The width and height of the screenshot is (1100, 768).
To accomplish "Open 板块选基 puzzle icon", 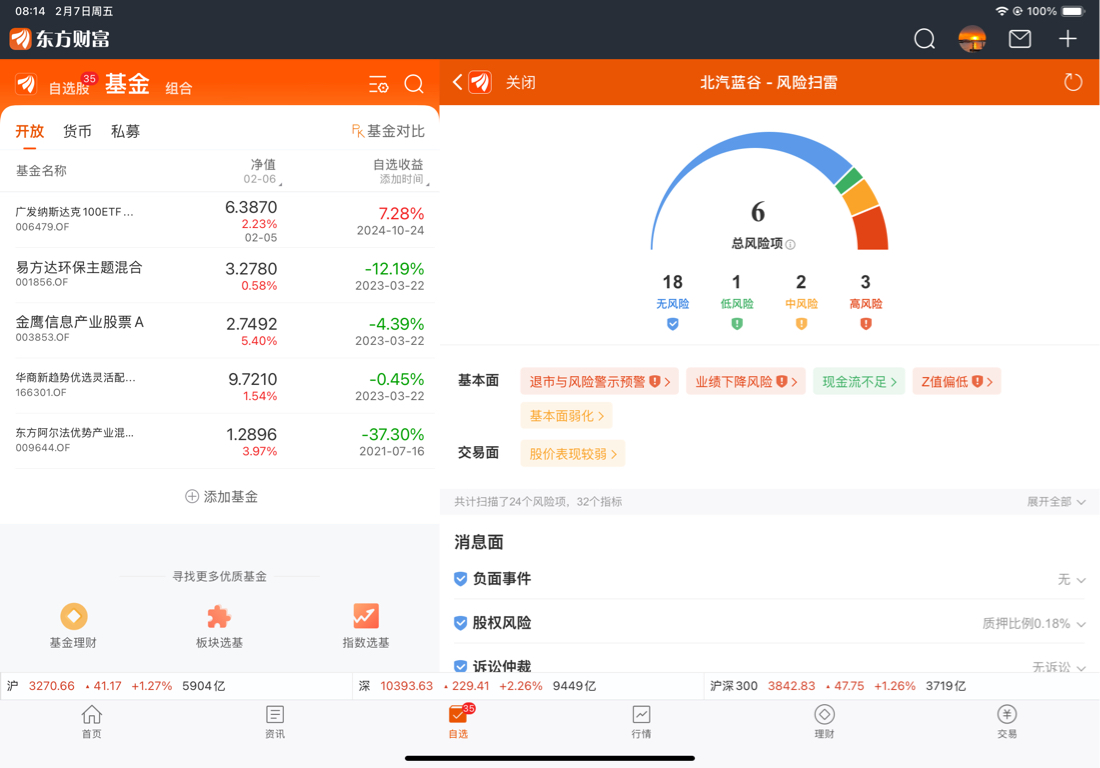I will 220,617.
